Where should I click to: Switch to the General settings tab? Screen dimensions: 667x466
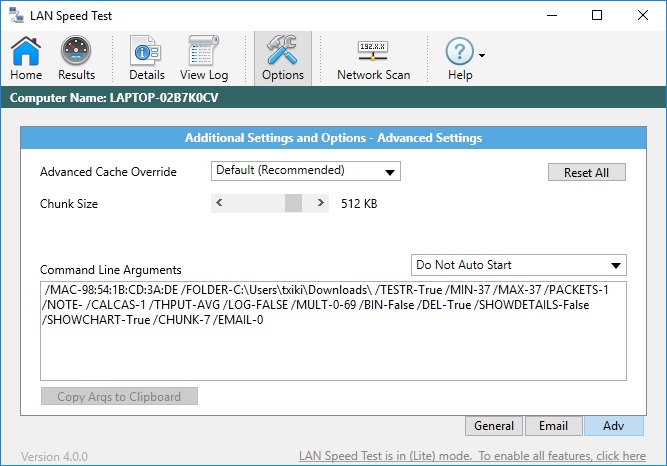coord(494,426)
